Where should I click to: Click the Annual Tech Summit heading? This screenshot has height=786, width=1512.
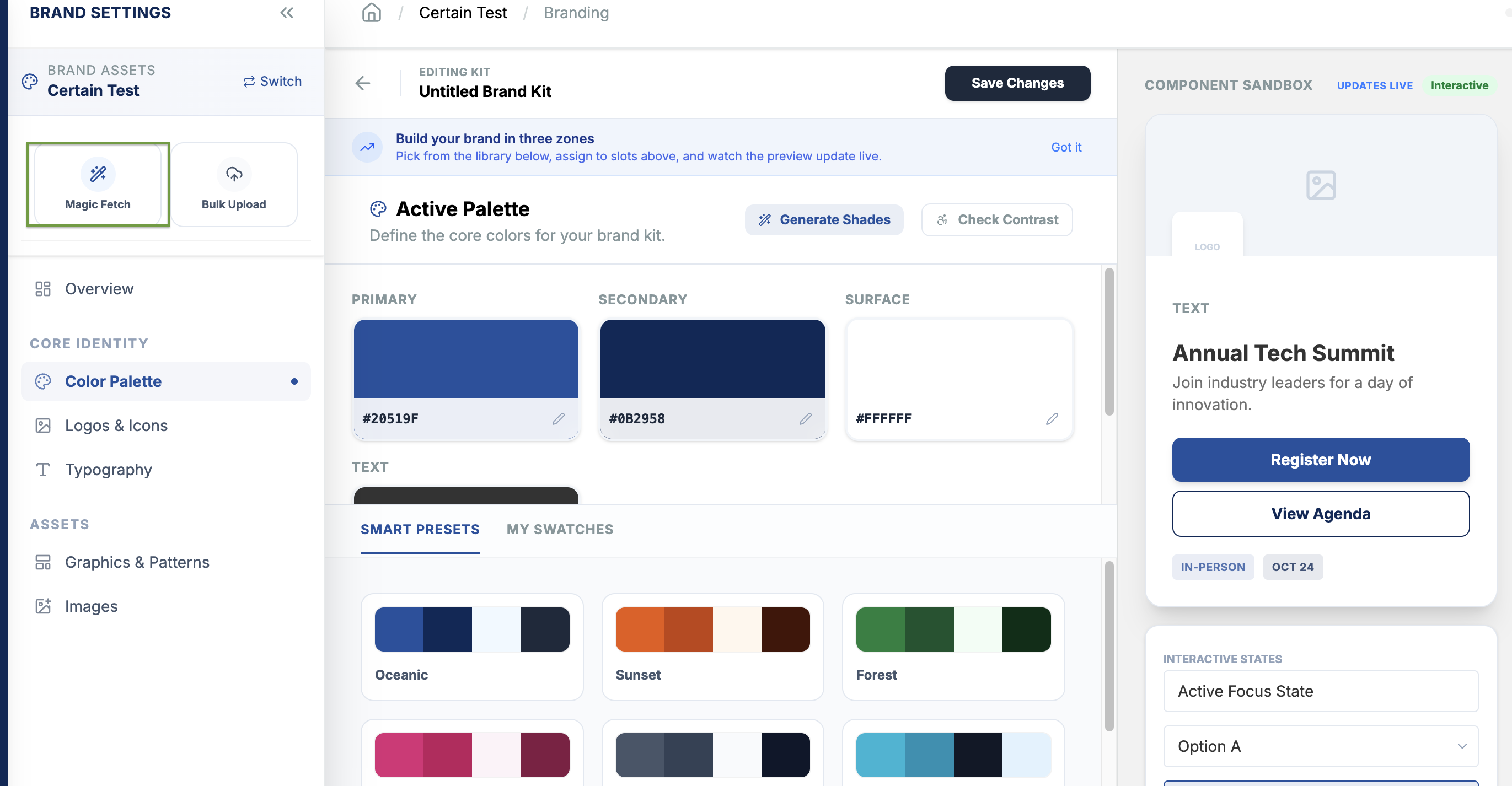tap(1283, 353)
